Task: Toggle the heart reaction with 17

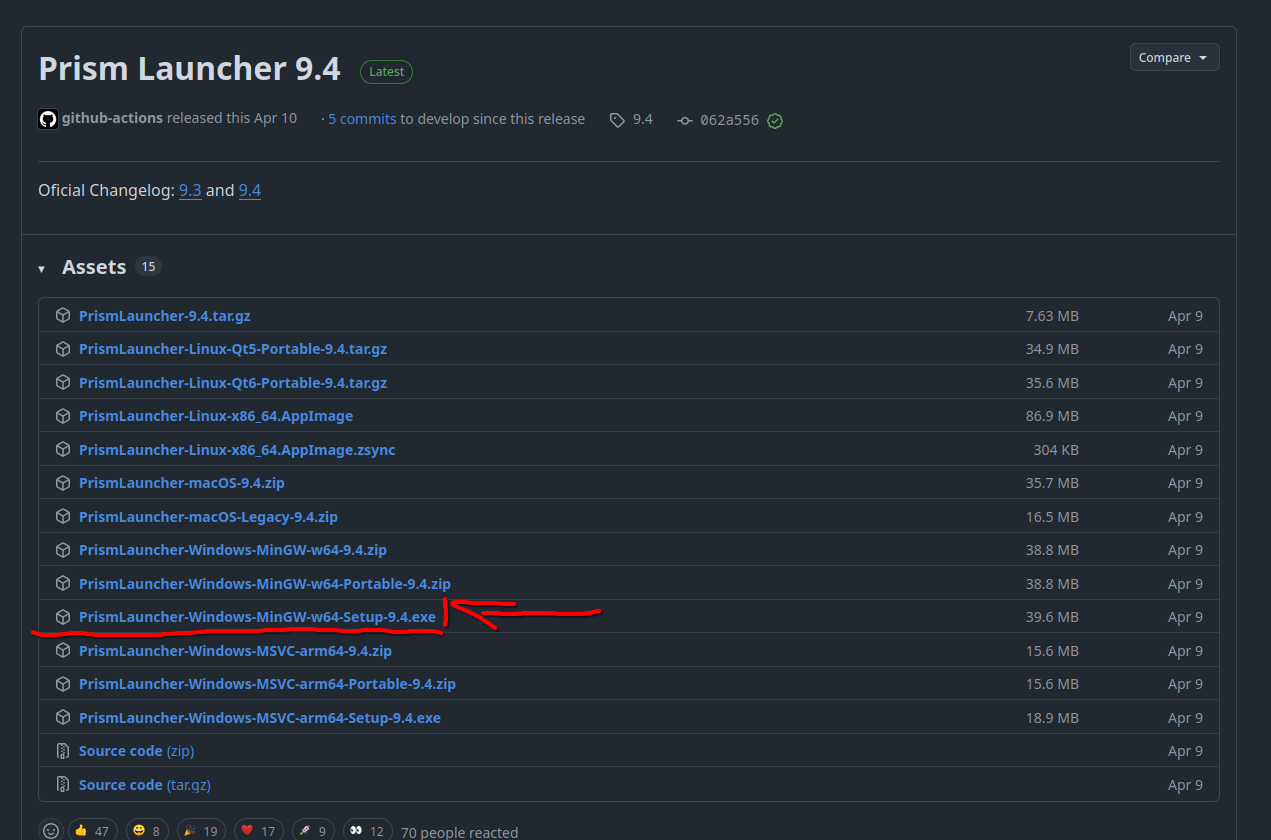Action: tap(258, 831)
